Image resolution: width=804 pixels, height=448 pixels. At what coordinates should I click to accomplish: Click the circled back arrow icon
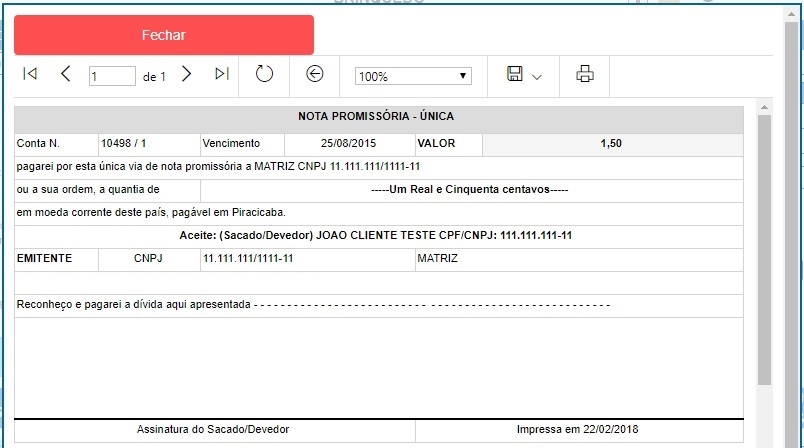pyautogui.click(x=315, y=74)
